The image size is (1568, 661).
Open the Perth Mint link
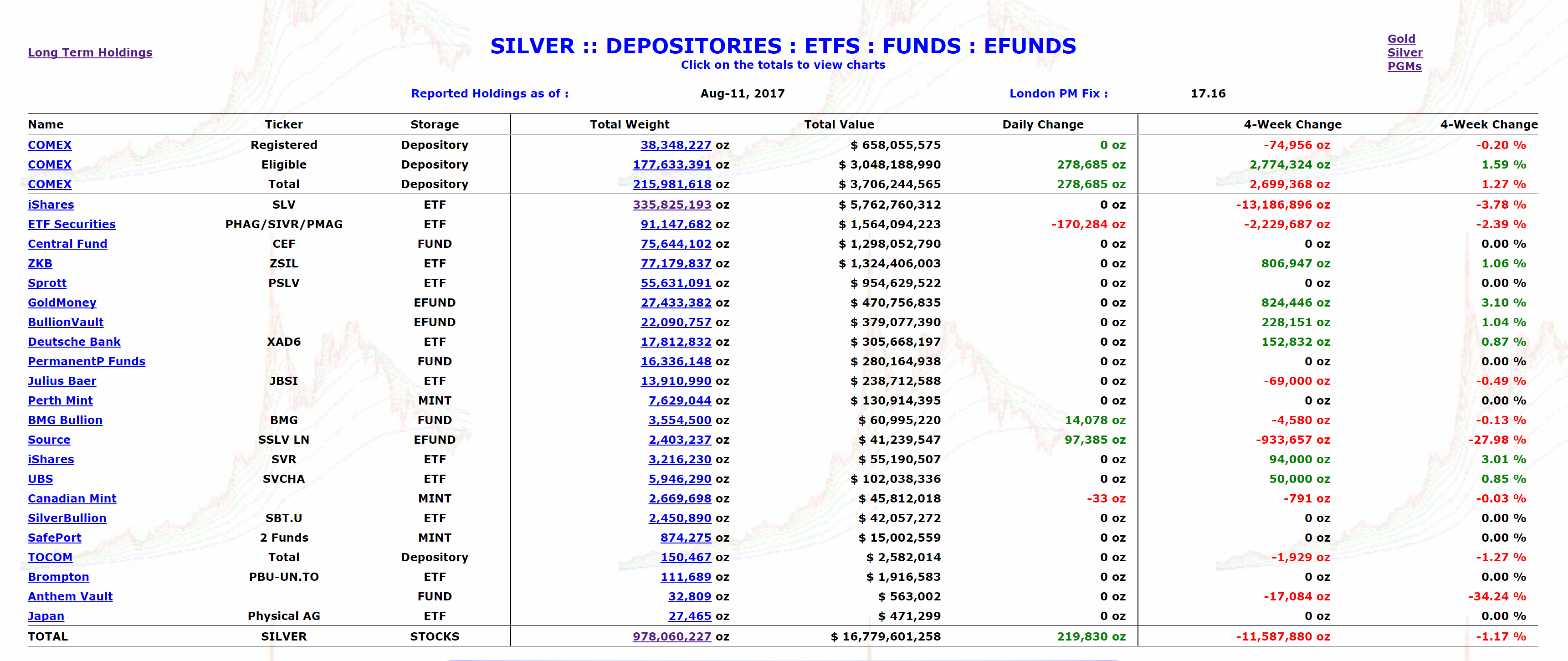click(x=60, y=400)
